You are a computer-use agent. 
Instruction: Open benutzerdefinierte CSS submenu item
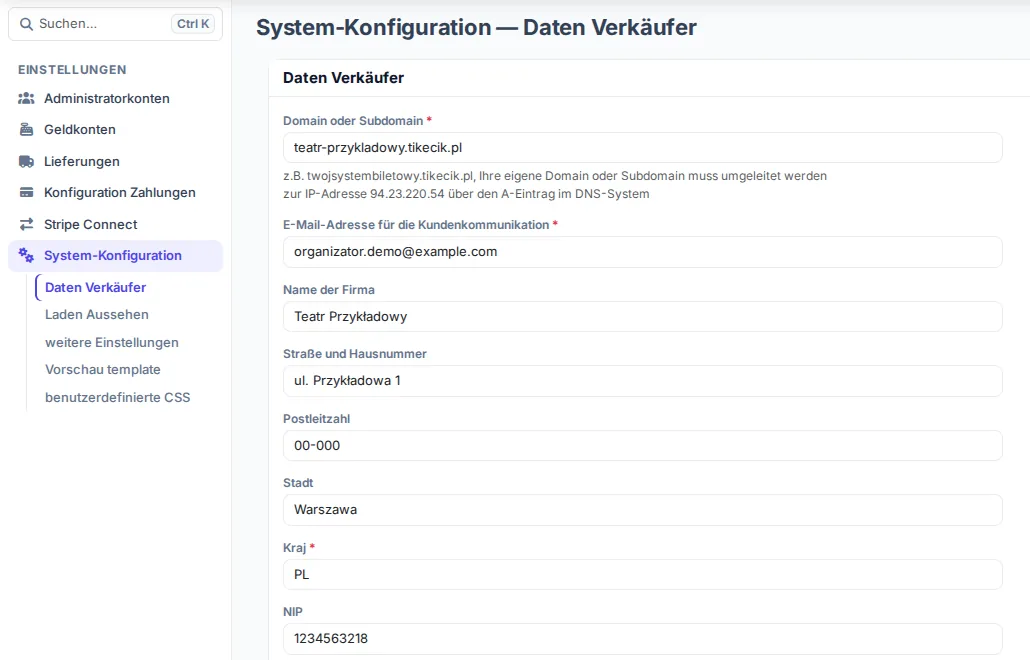click(x=118, y=397)
